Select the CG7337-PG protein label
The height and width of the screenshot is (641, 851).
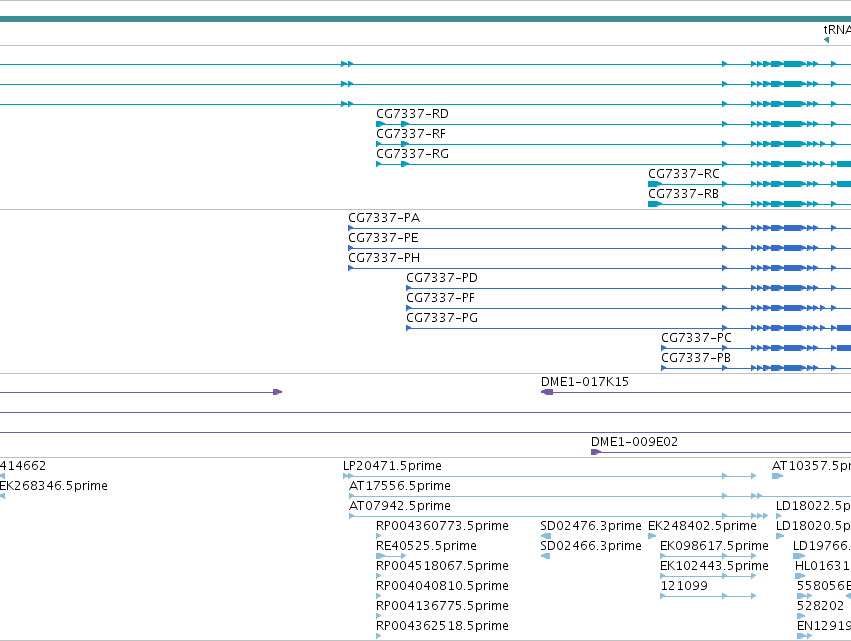442,319
